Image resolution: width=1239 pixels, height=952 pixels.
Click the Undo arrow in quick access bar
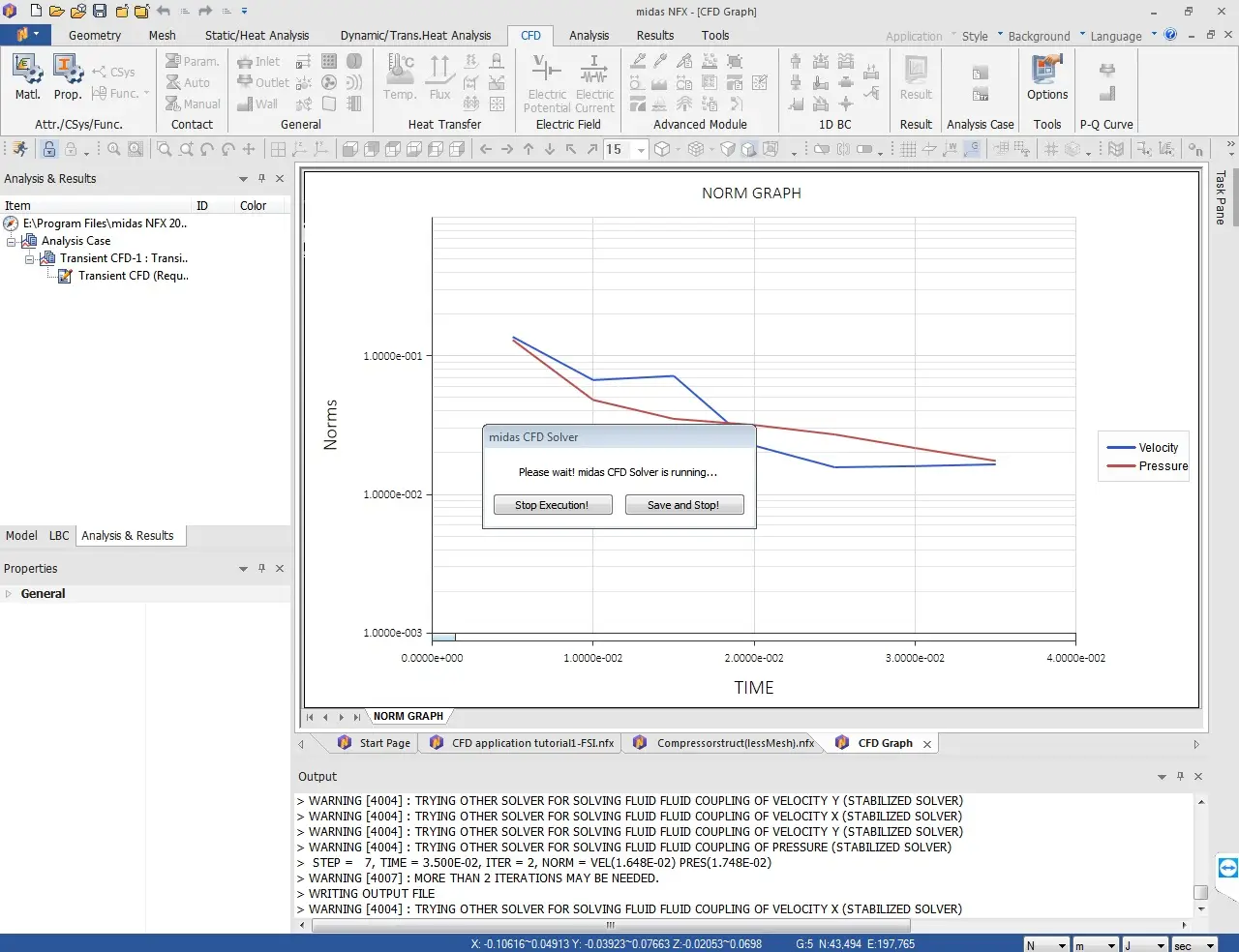tap(163, 12)
